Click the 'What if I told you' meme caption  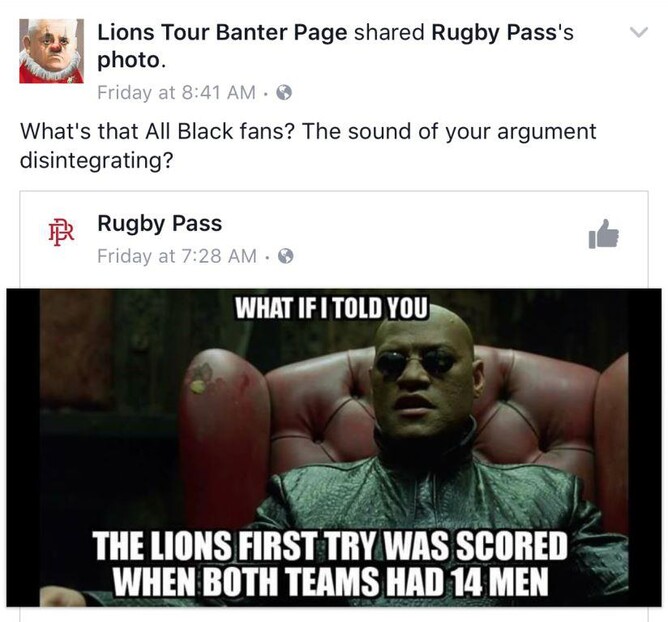point(331,307)
